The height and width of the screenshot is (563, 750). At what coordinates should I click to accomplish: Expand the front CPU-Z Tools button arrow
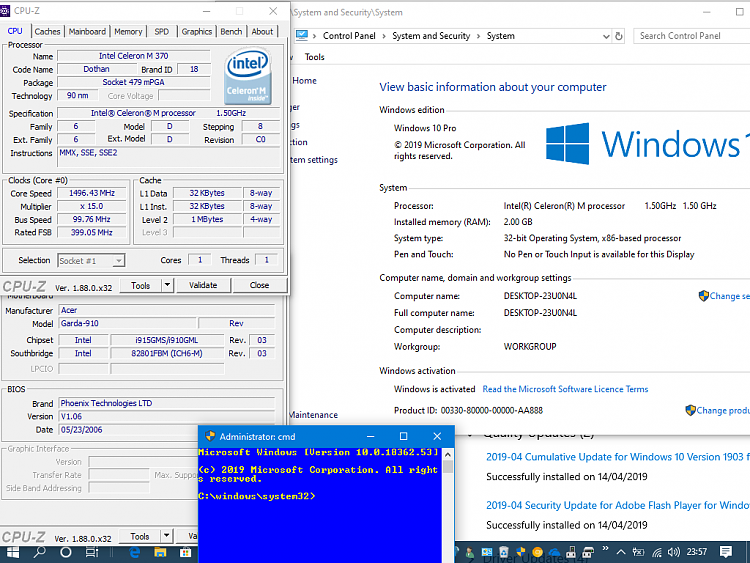click(x=167, y=285)
